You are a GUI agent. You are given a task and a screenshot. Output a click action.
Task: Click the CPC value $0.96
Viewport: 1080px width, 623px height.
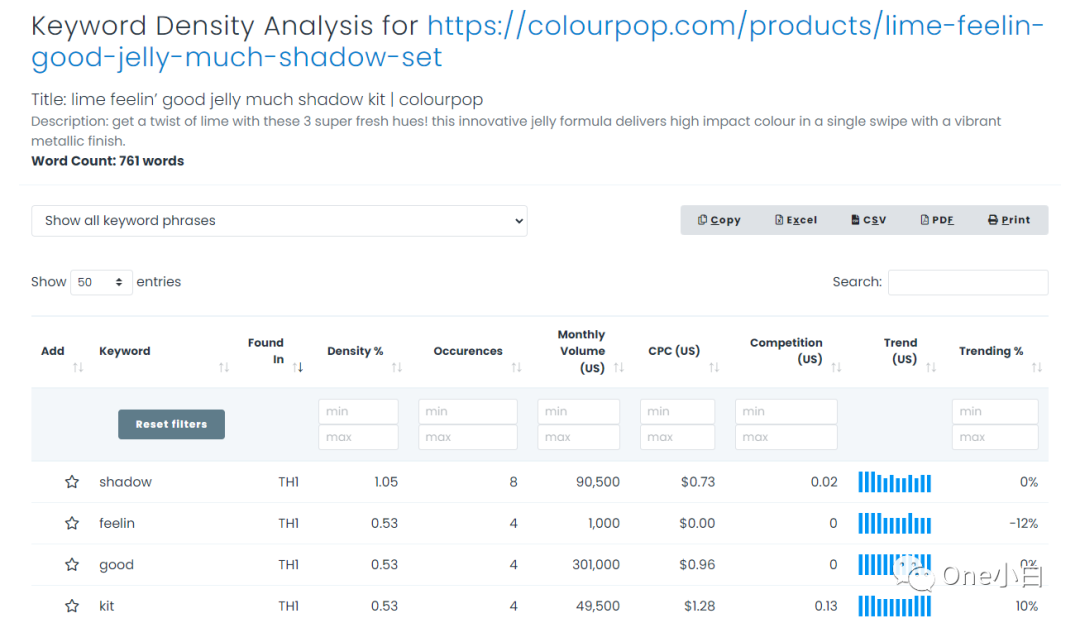(x=697, y=564)
